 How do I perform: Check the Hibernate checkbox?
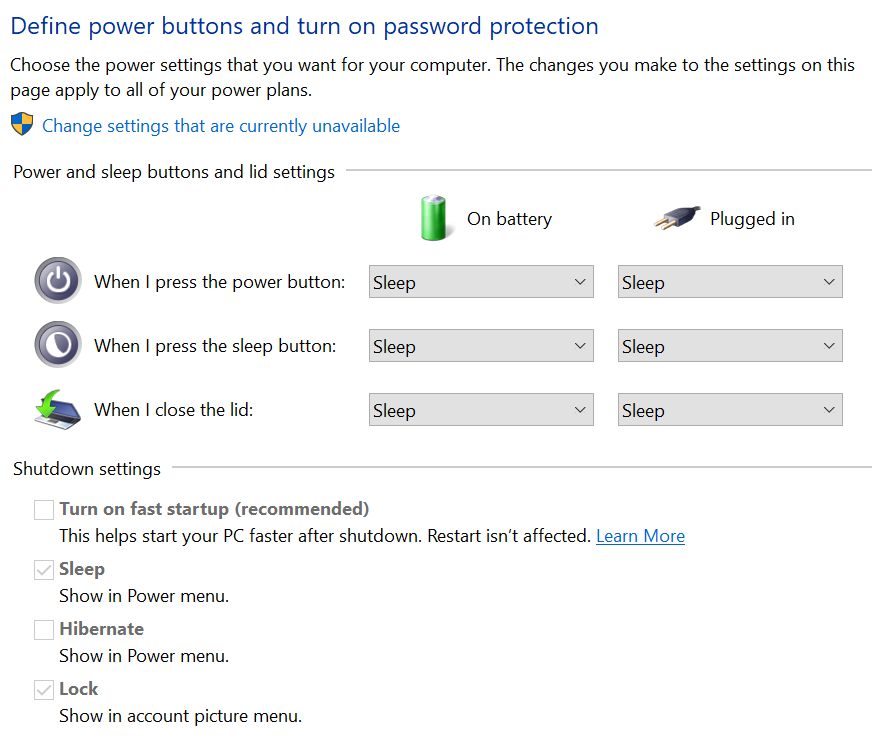tap(44, 630)
